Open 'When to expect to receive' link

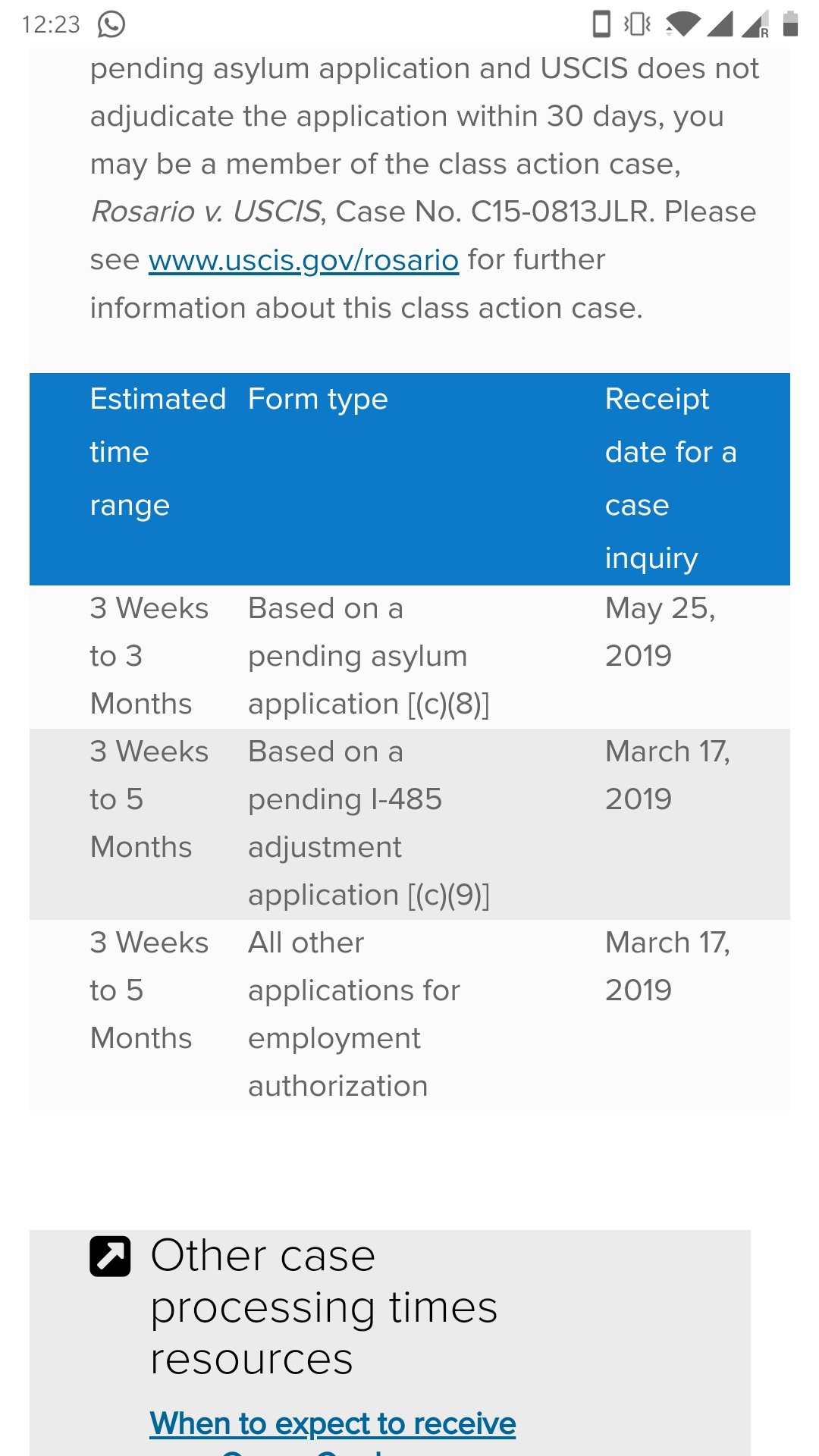click(x=333, y=1423)
